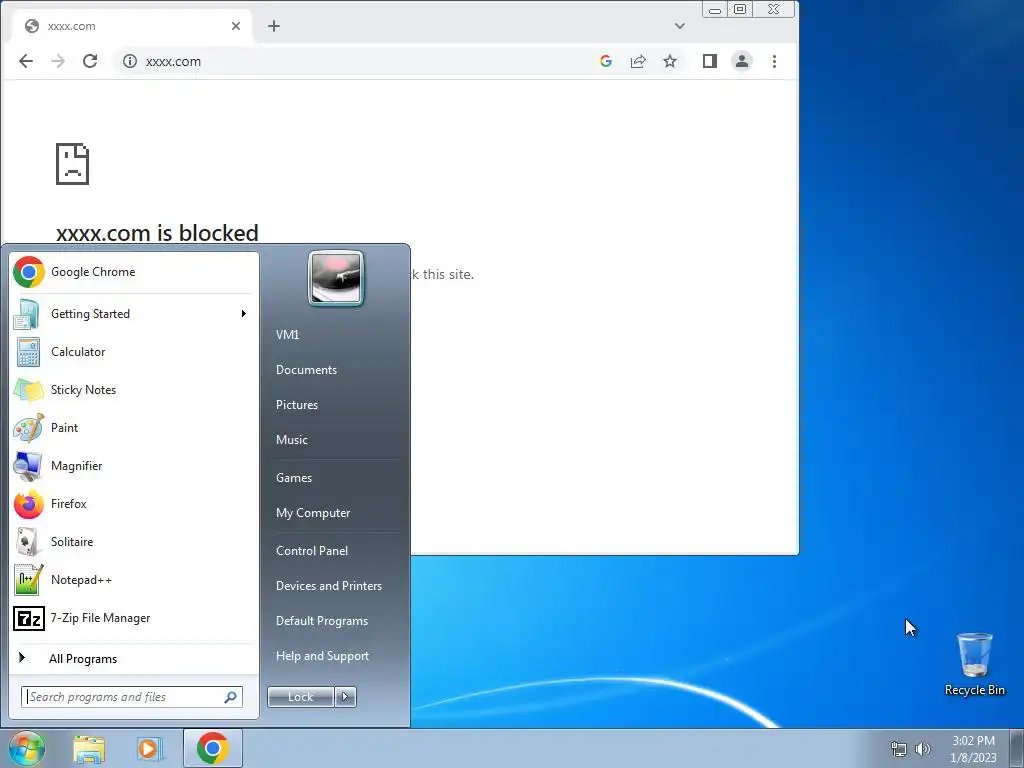Open Windows Media Player from taskbar
Image resolution: width=1024 pixels, height=768 pixels.
click(x=150, y=749)
